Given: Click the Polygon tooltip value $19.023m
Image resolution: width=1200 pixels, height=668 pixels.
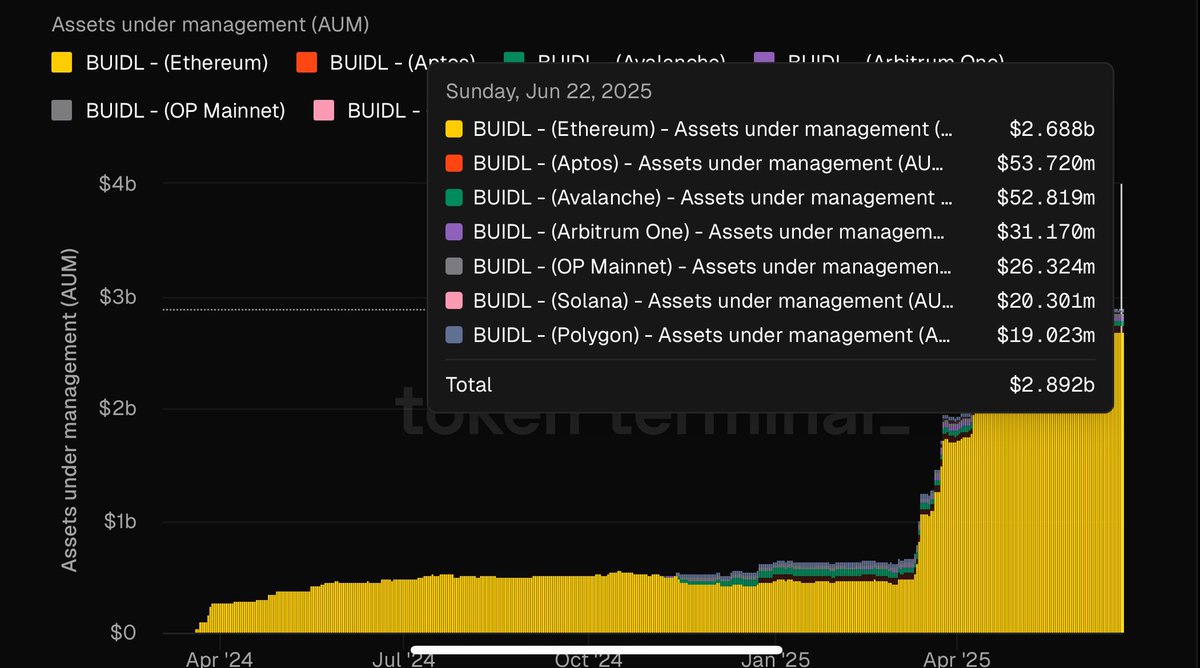Looking at the screenshot, I should pyautogui.click(x=1046, y=335).
